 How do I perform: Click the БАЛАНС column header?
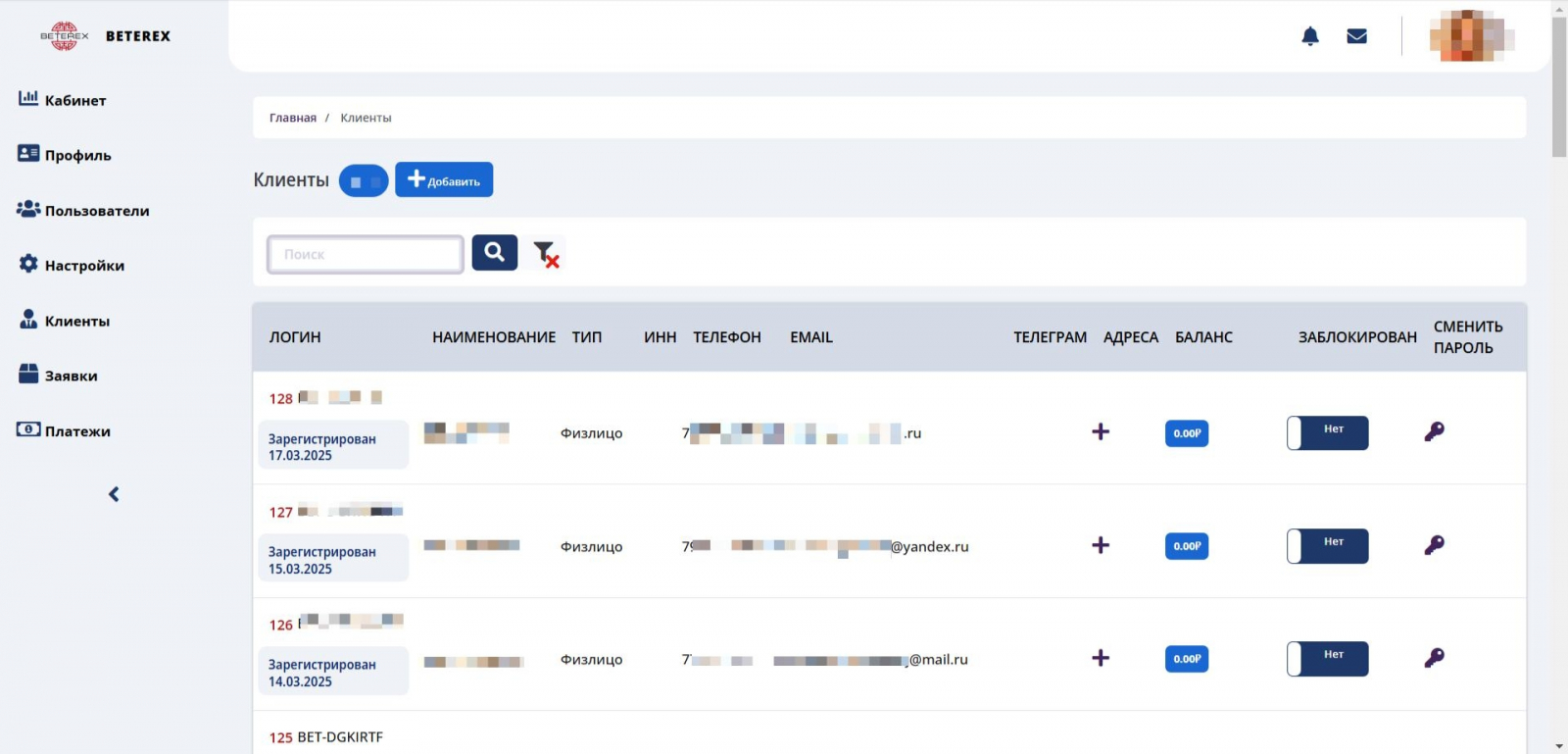click(x=1204, y=337)
